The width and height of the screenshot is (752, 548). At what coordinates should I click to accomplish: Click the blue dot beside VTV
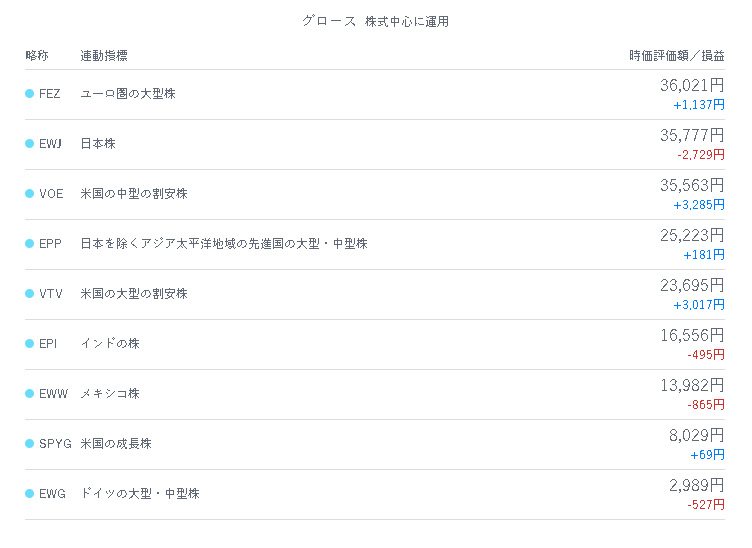tap(29, 293)
